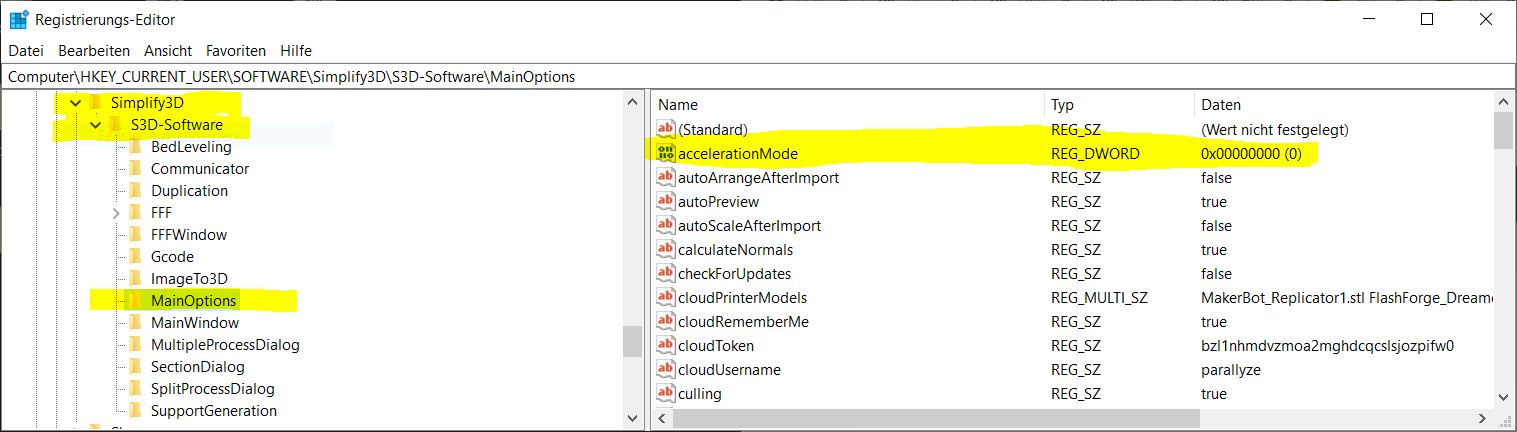Image resolution: width=1517 pixels, height=432 pixels.
Task: Collapse the S3D-Software tree node
Action: click(95, 125)
